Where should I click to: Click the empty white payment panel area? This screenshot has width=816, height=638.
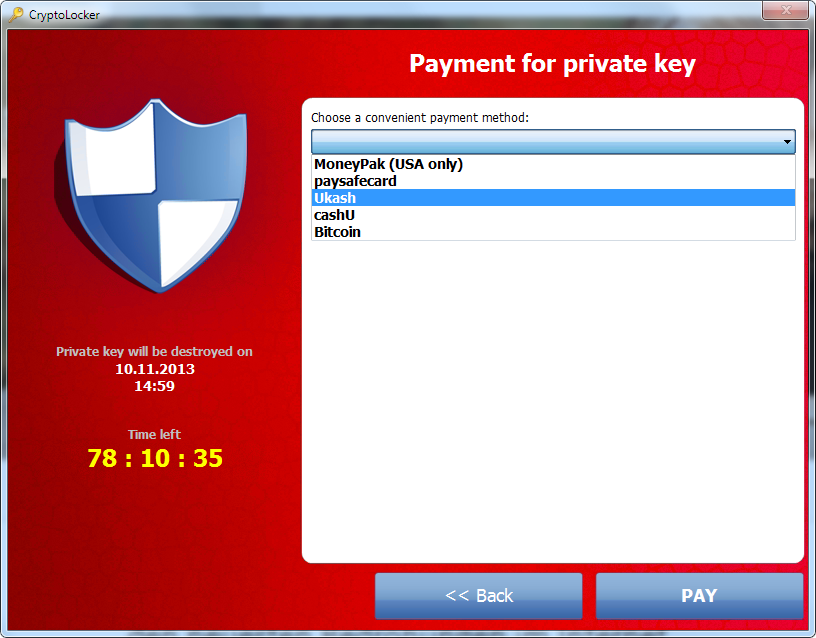click(x=553, y=401)
